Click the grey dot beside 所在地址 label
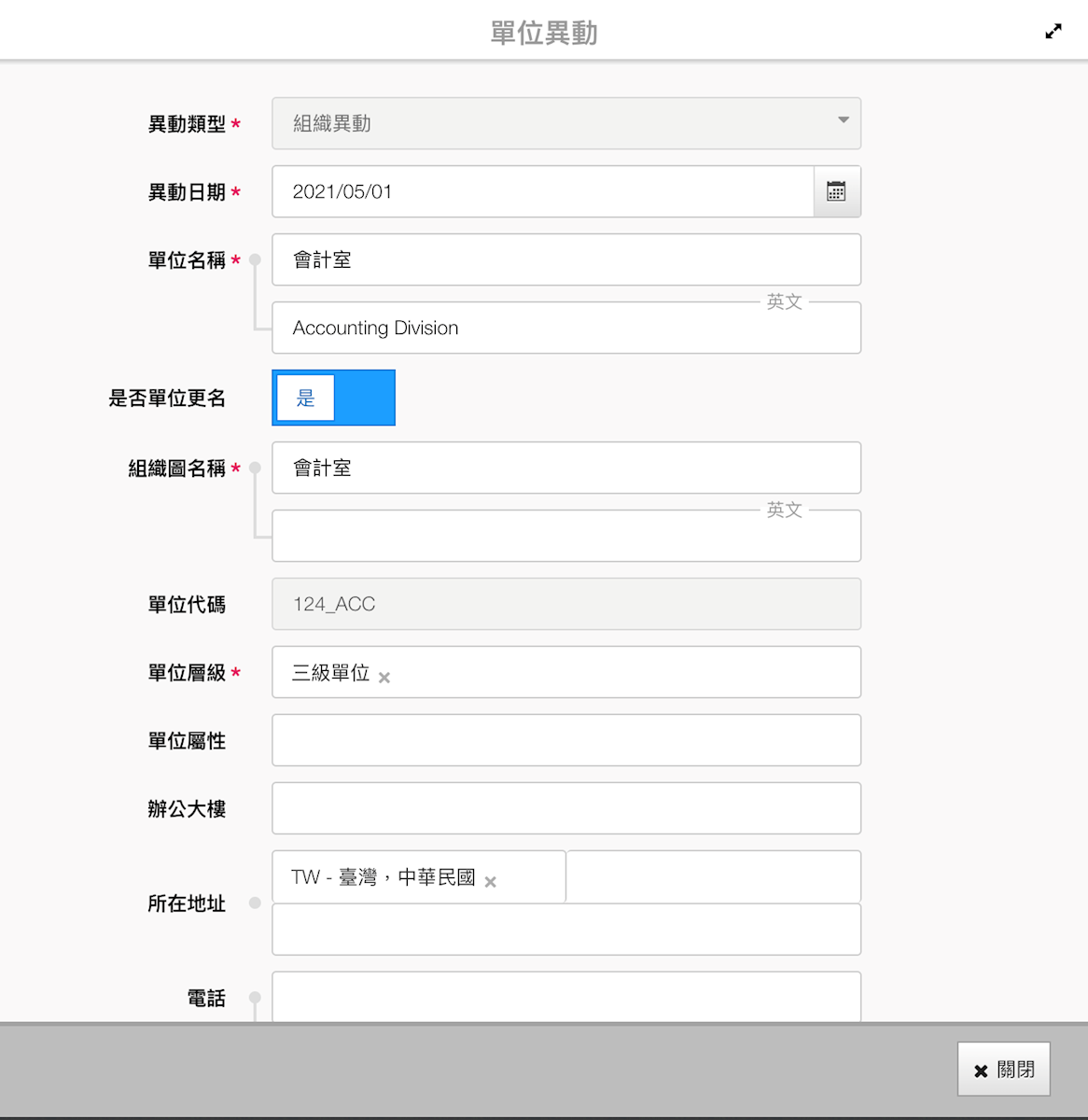This screenshot has height=1120, width=1088. click(255, 903)
